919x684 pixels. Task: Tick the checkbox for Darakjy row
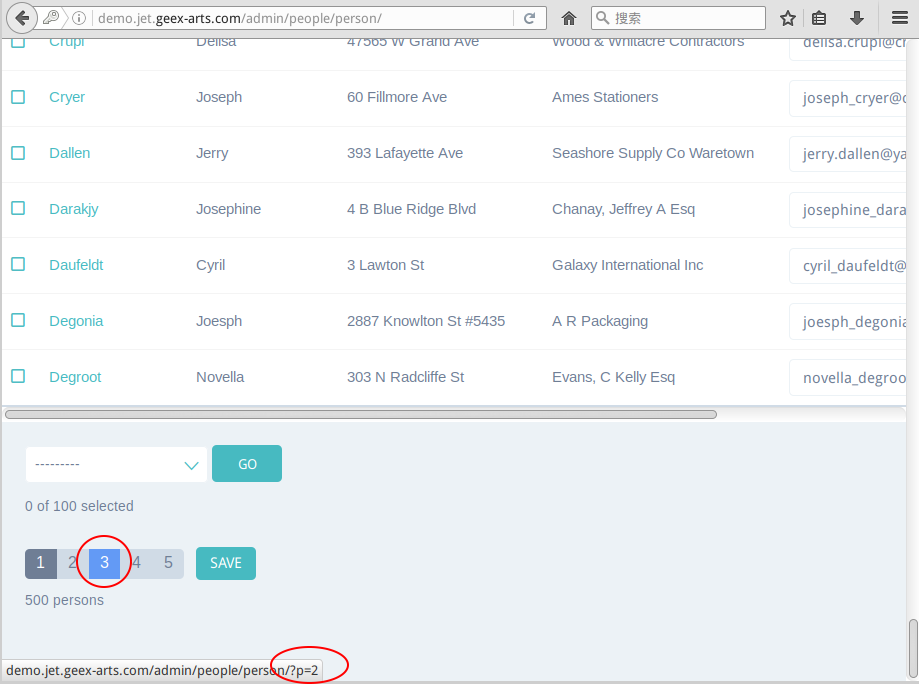click(x=18, y=209)
